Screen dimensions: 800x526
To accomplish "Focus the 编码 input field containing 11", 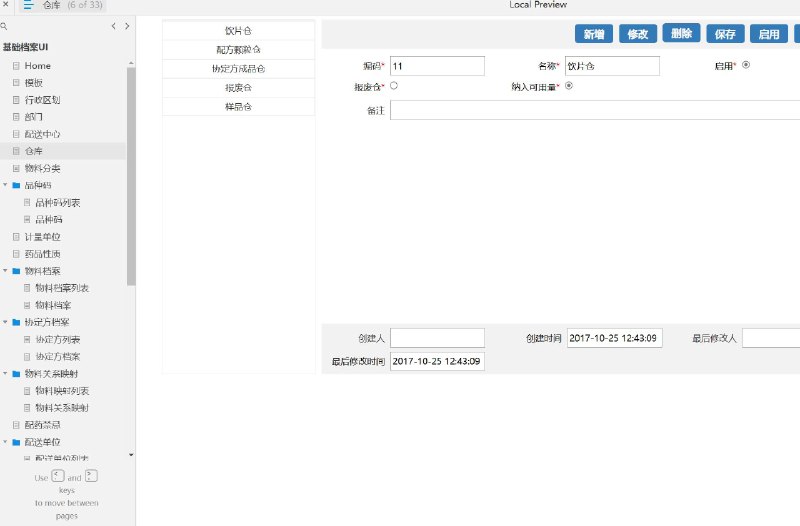I will pos(437,66).
